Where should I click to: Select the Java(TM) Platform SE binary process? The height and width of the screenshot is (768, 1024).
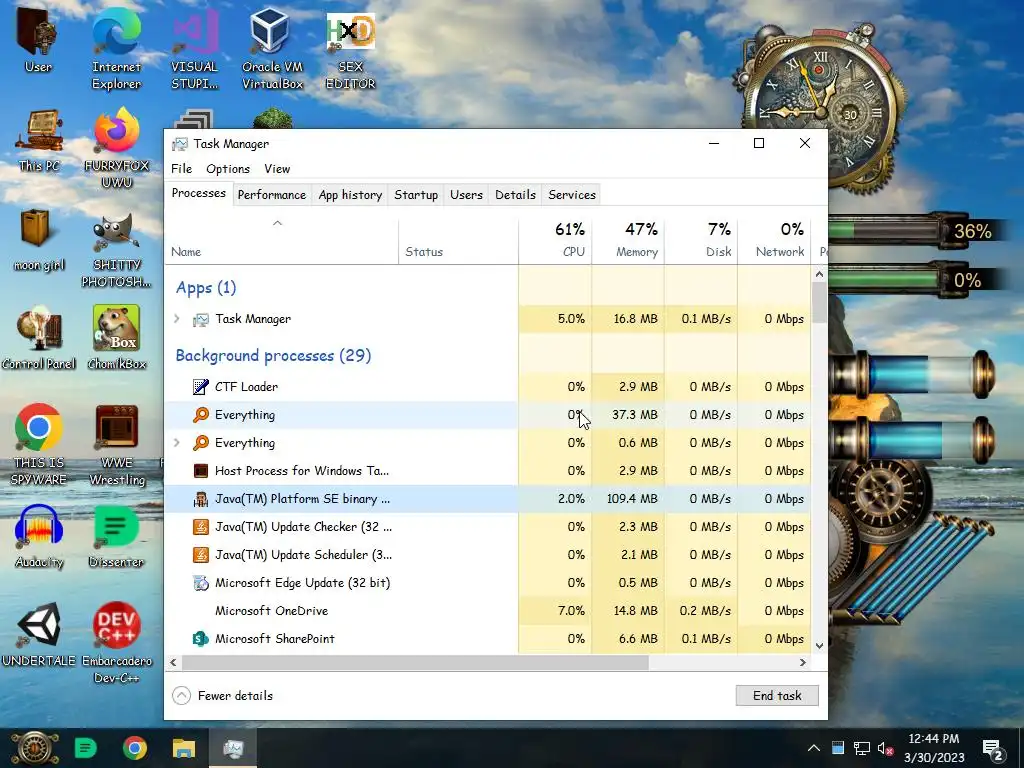(x=488, y=499)
